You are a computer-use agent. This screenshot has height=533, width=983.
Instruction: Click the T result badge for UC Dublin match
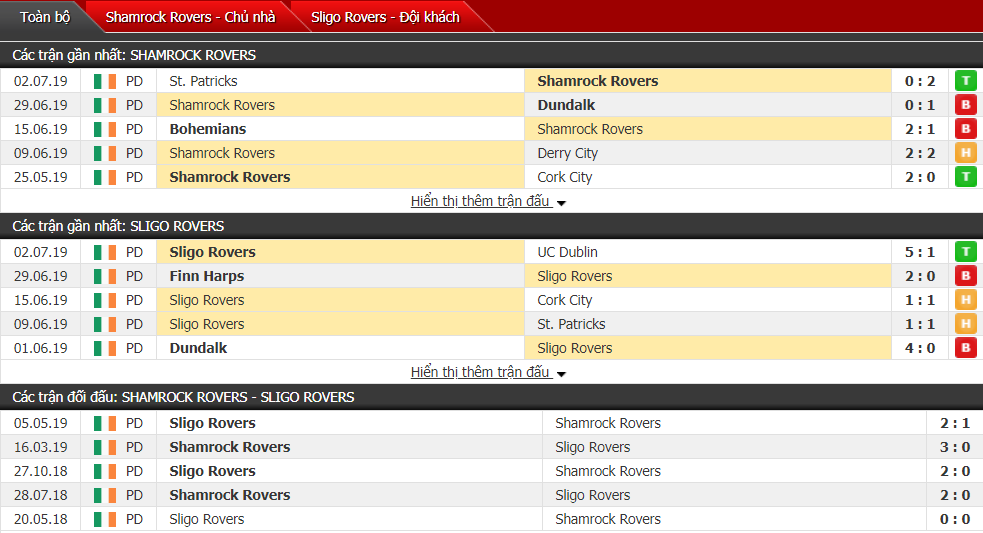pos(965,251)
